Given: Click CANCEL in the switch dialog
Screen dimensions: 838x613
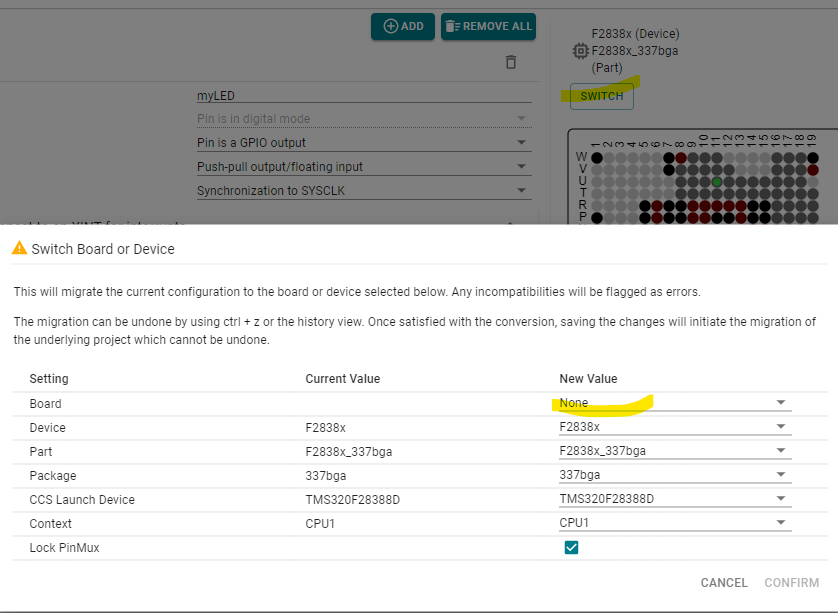Looking at the screenshot, I should point(724,583).
